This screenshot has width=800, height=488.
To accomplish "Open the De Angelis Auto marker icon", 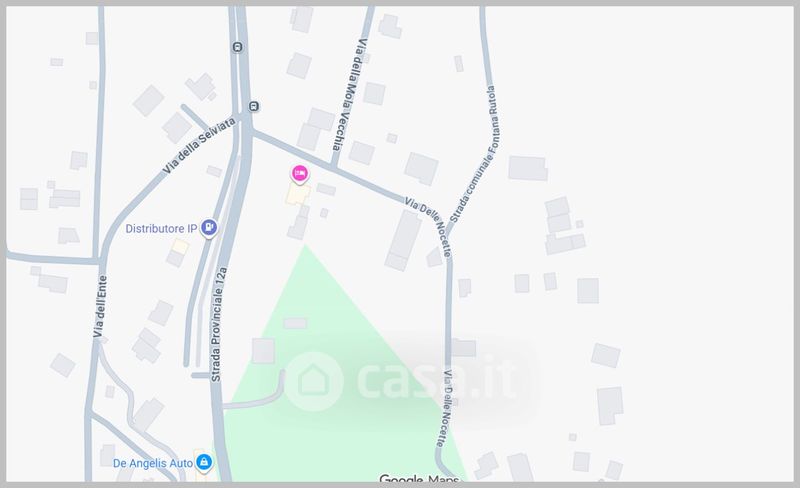I will (204, 462).
